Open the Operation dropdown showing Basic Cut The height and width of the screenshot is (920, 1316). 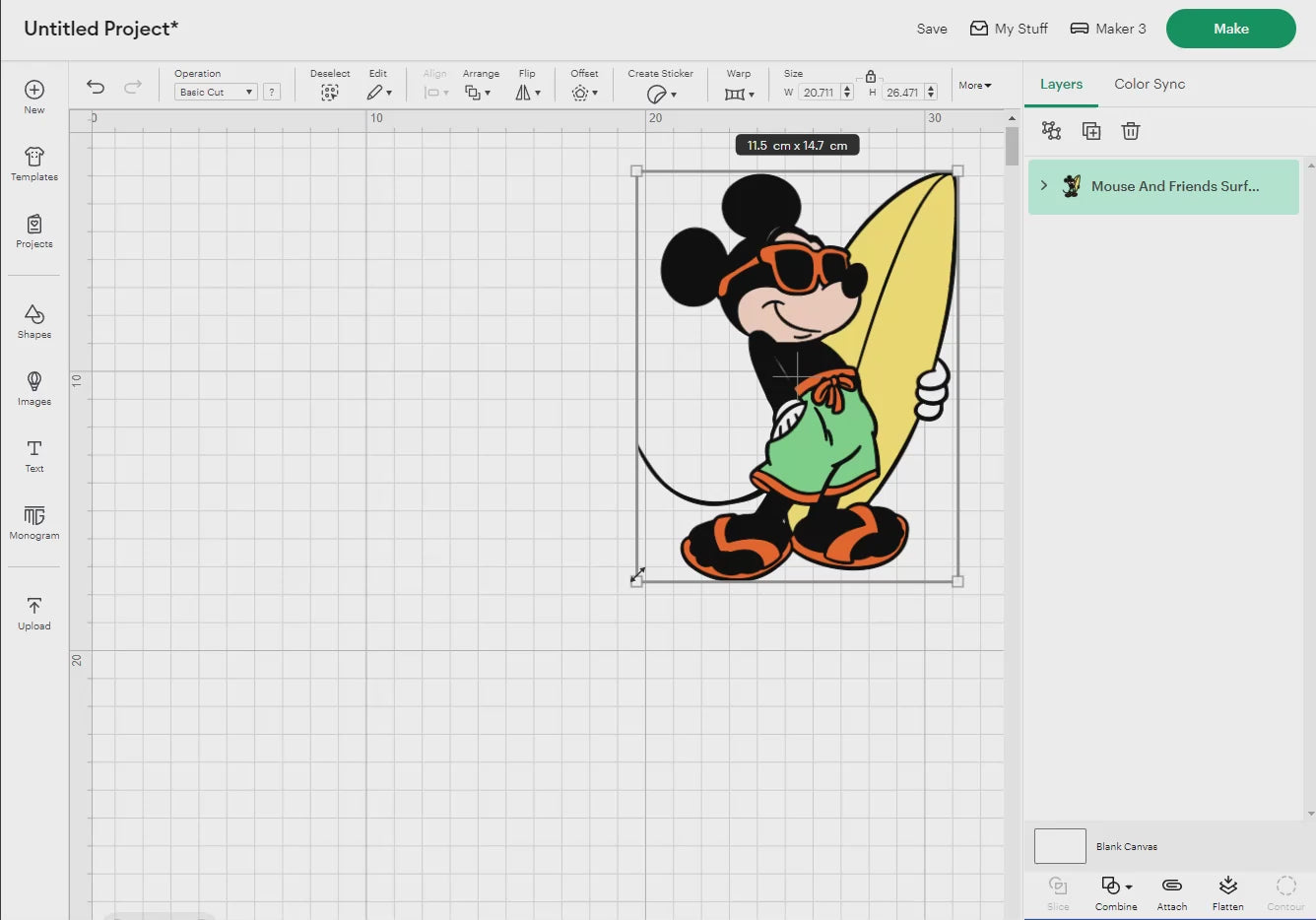(216, 93)
